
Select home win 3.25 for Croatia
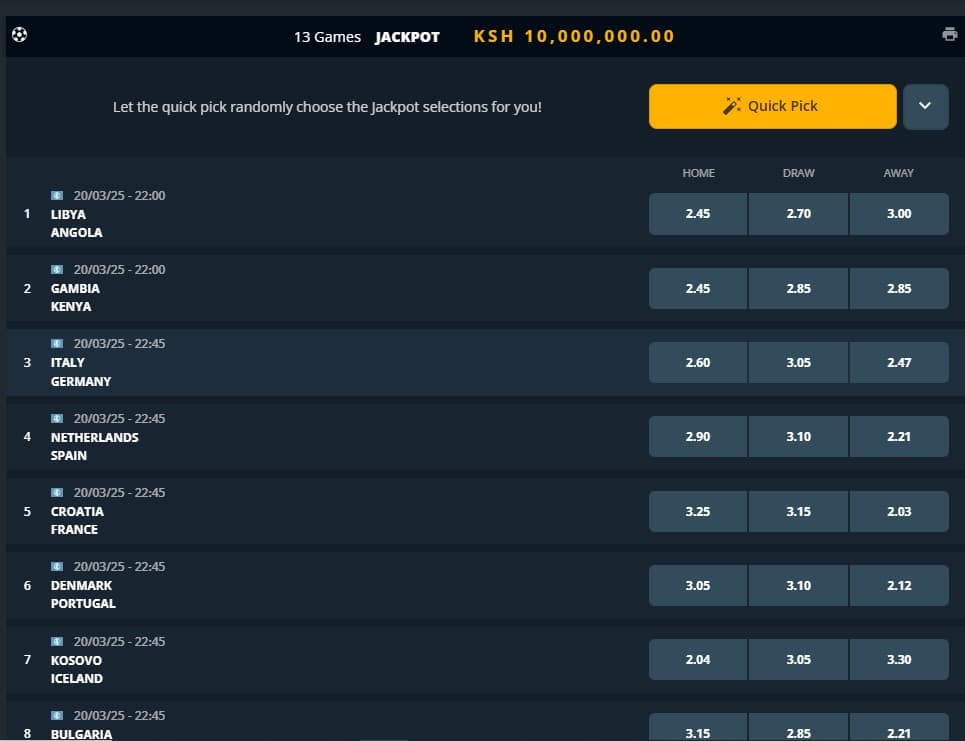coord(697,510)
